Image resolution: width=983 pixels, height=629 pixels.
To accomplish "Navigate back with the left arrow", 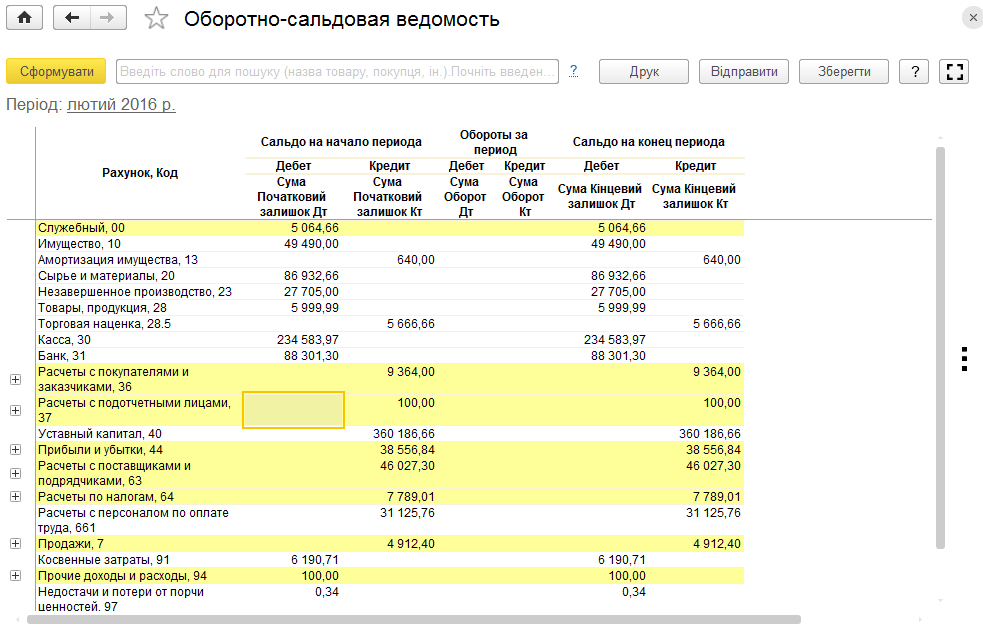I will [72, 18].
